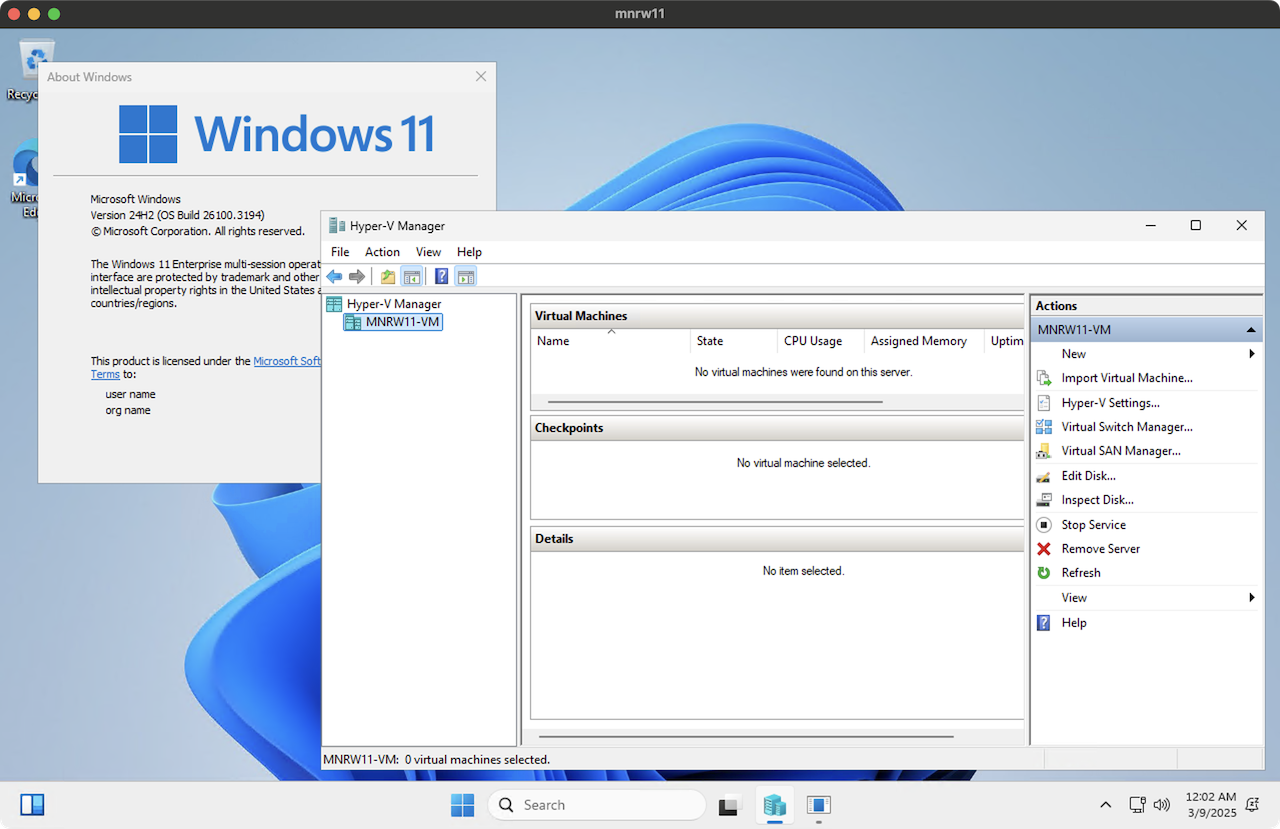Click the Virtual Switch Manager icon
The height and width of the screenshot is (829, 1280).
[x=1044, y=427]
